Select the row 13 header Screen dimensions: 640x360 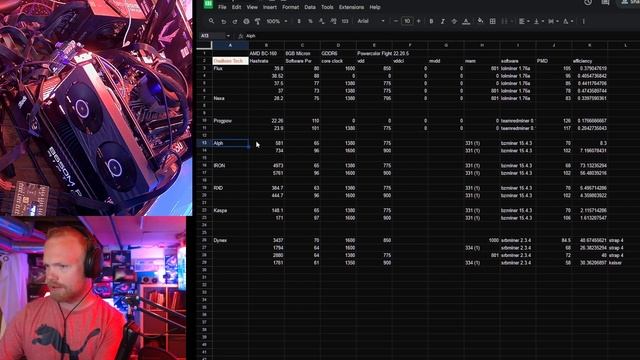tap(204, 143)
